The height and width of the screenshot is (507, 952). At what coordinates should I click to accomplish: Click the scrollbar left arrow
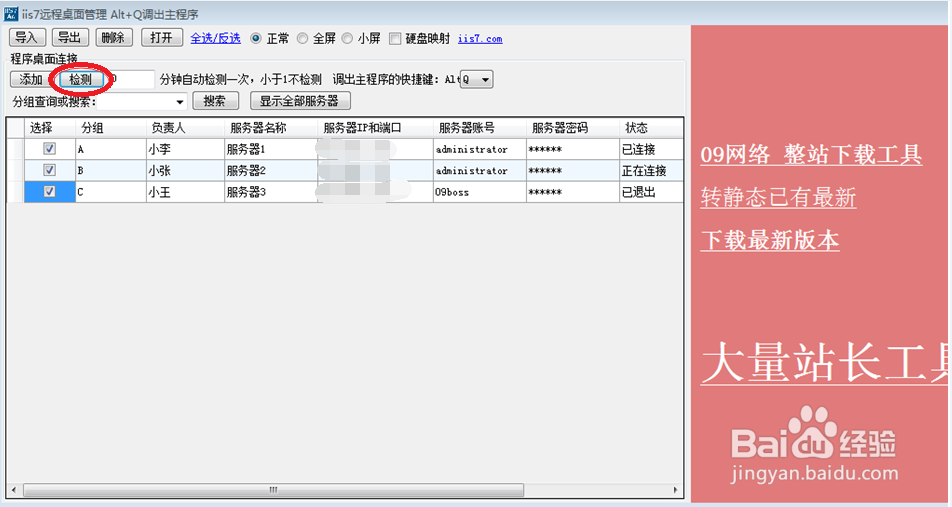[x=13, y=489]
